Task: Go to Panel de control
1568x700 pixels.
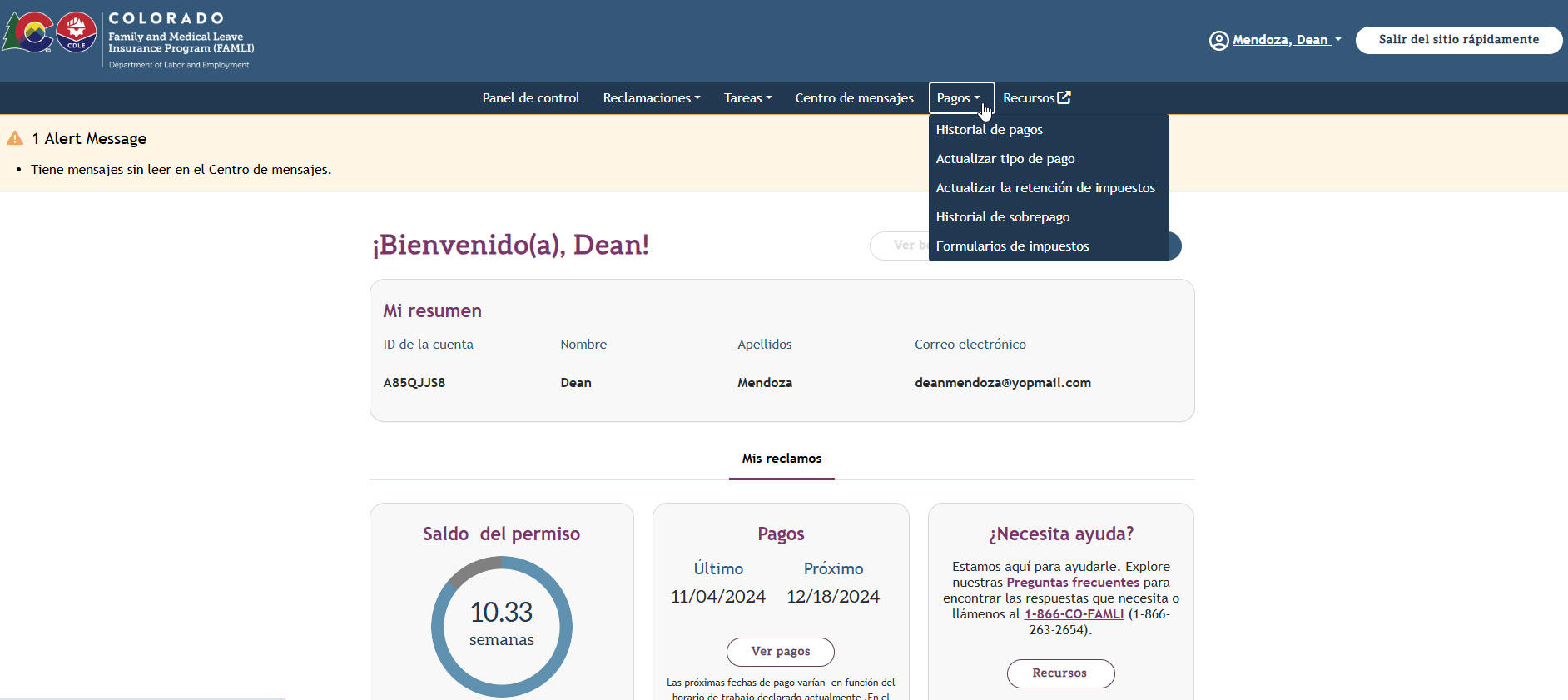Action: coord(531,98)
